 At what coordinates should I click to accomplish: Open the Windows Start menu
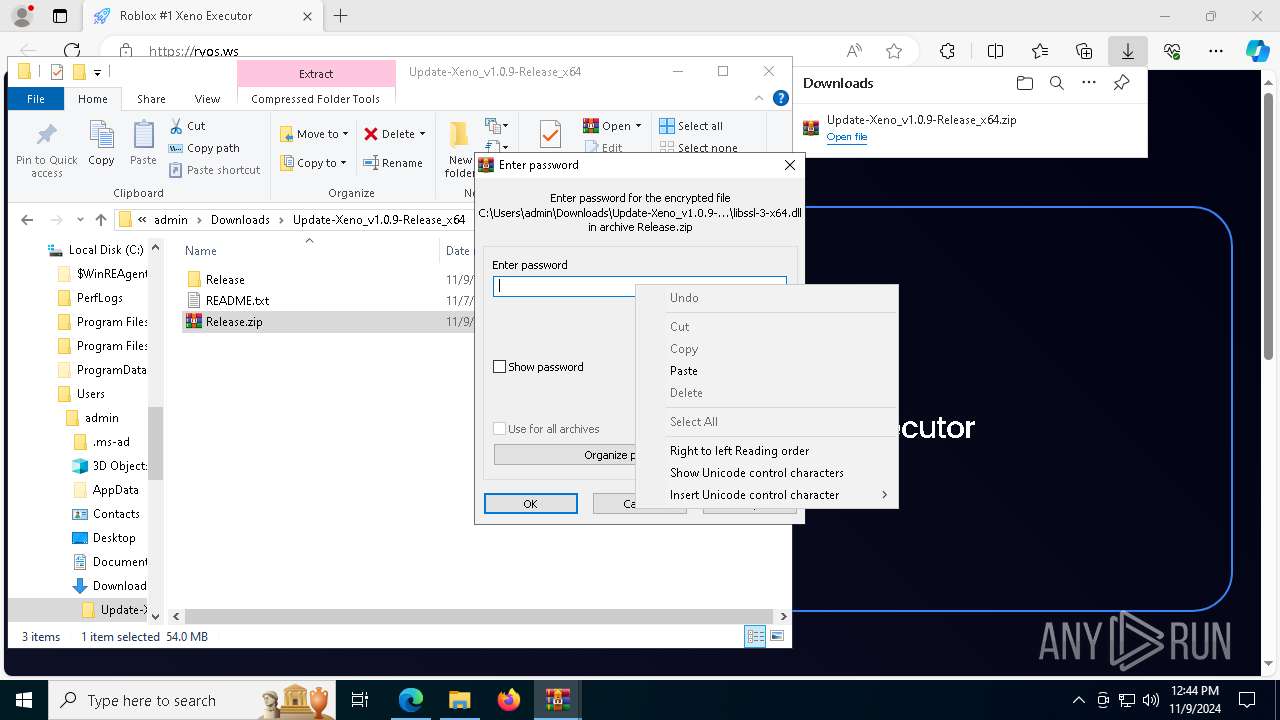tap(23, 700)
